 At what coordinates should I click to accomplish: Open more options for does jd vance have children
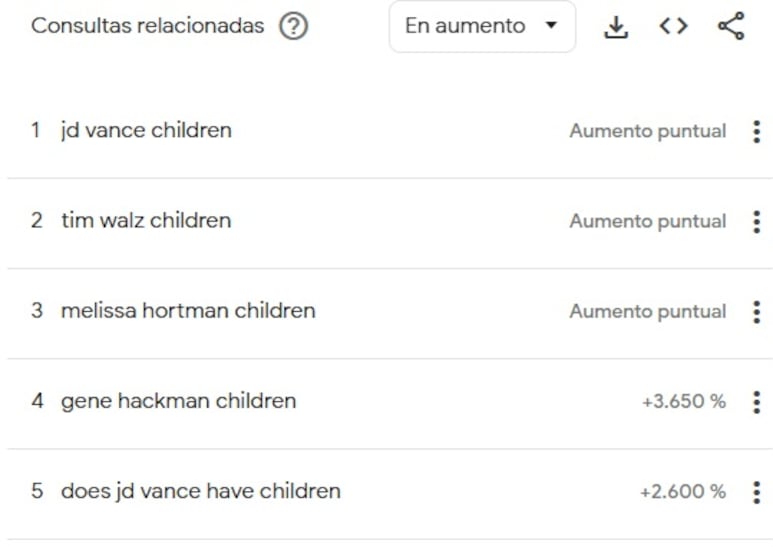click(757, 492)
